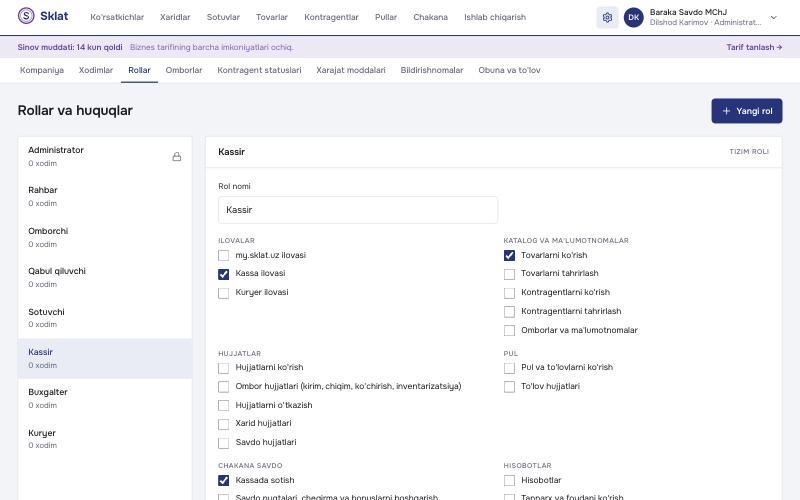Viewport: 800px width, 500px height.
Task: Open the Ko'rsatkichlar menu
Action: click(x=117, y=17)
